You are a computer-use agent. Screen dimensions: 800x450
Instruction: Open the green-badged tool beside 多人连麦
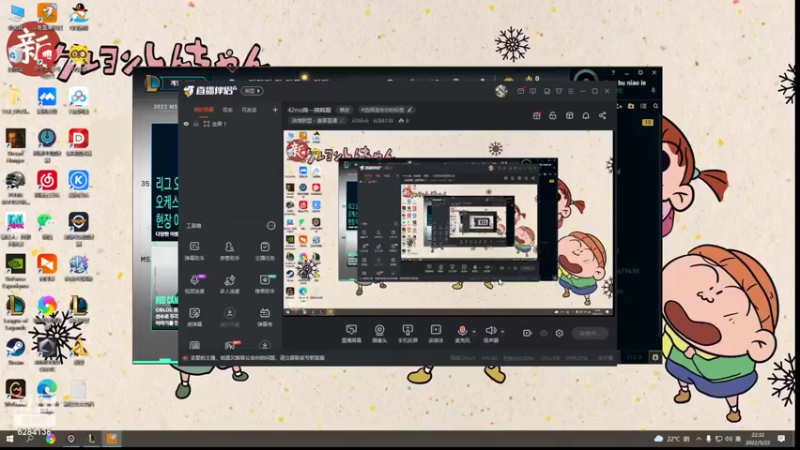point(265,284)
